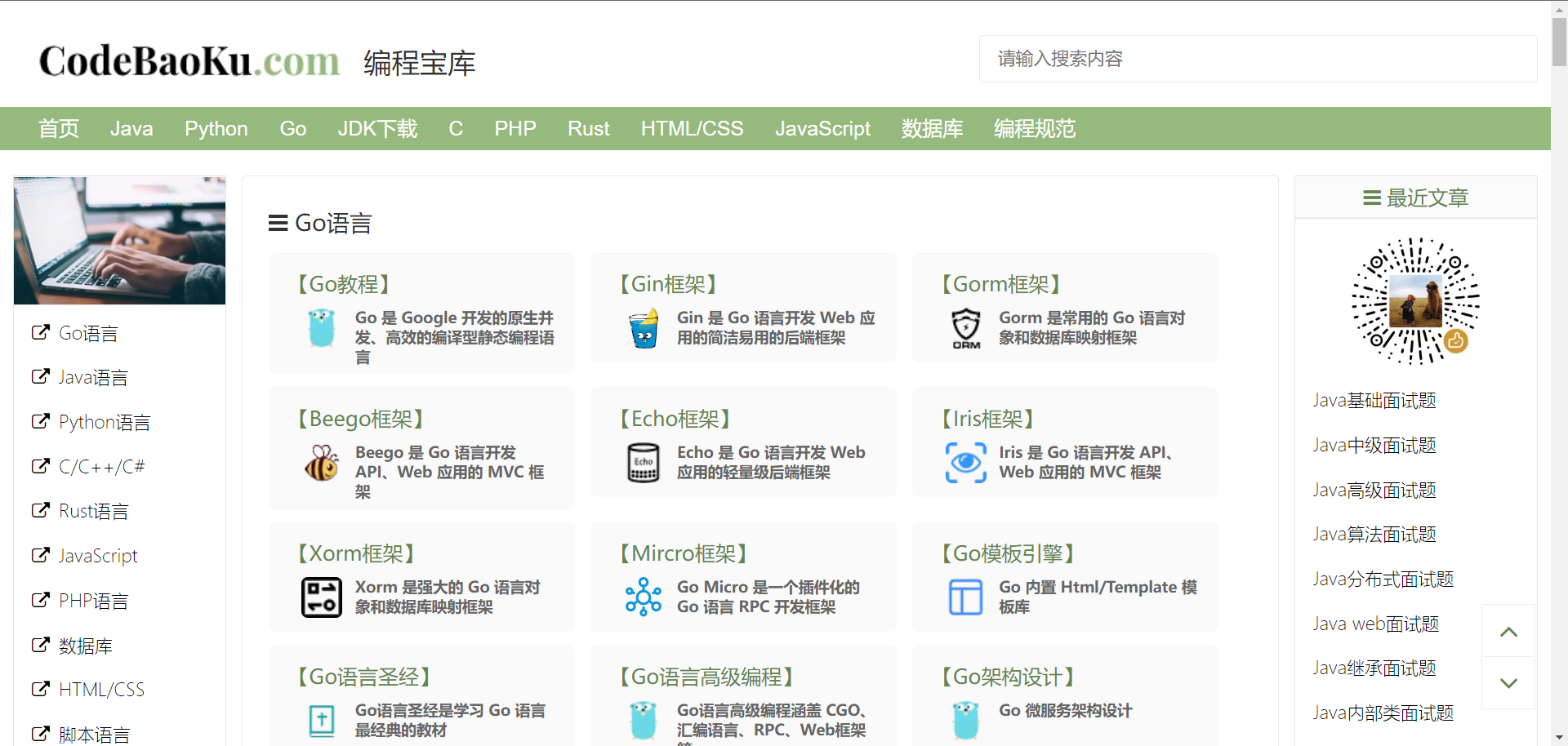Click the Echo framework icon
The height and width of the screenshot is (746, 1568).
click(x=644, y=463)
